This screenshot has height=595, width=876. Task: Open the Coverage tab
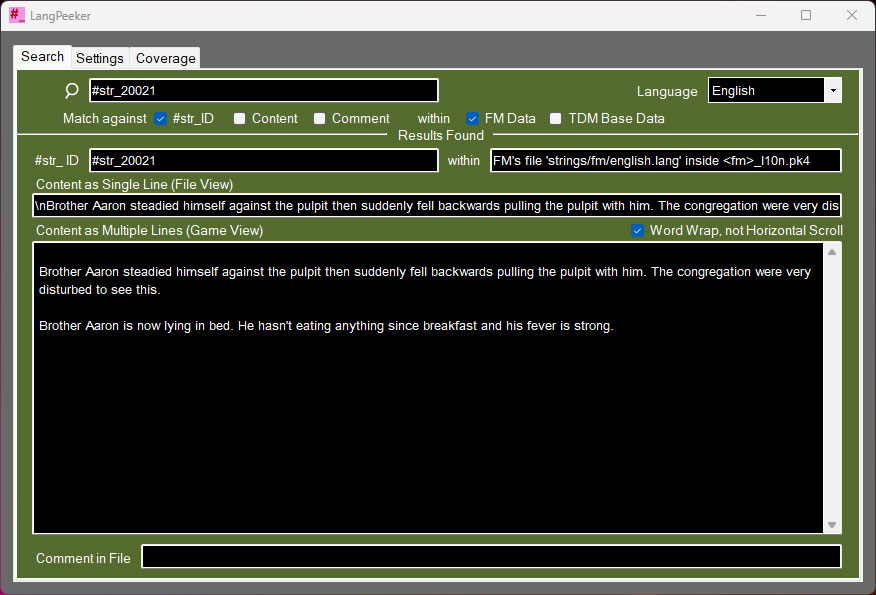point(165,58)
